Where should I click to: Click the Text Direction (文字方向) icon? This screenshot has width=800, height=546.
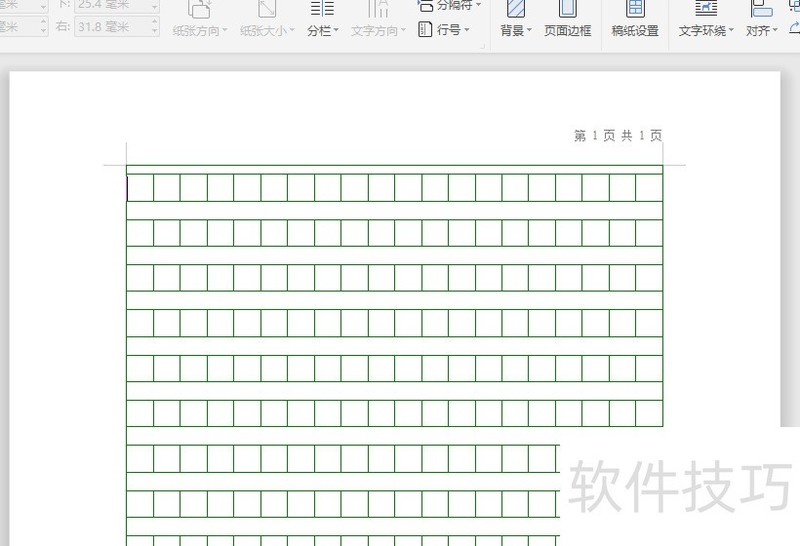379,9
